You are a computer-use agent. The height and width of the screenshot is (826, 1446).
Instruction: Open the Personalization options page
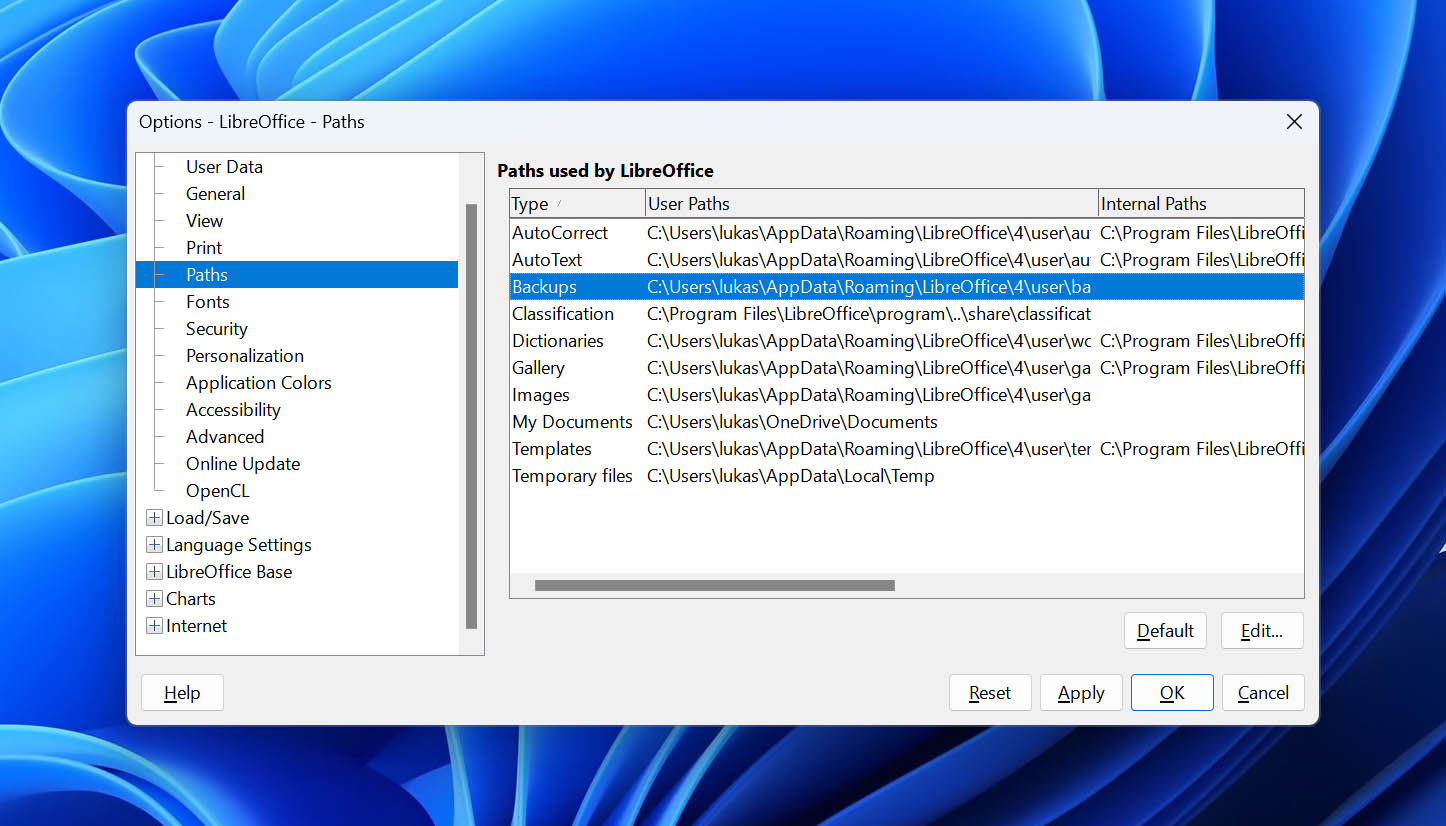(x=244, y=356)
